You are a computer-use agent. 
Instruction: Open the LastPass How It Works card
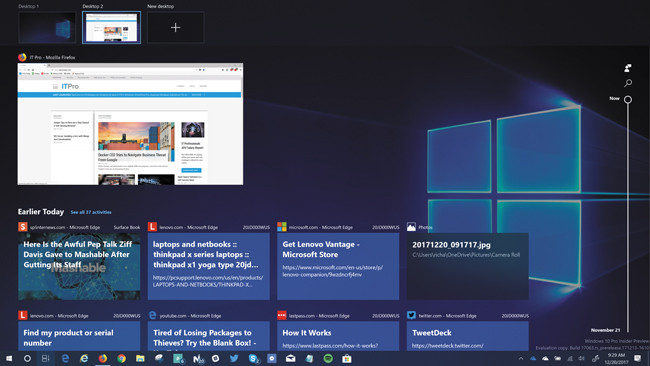tap(338, 336)
